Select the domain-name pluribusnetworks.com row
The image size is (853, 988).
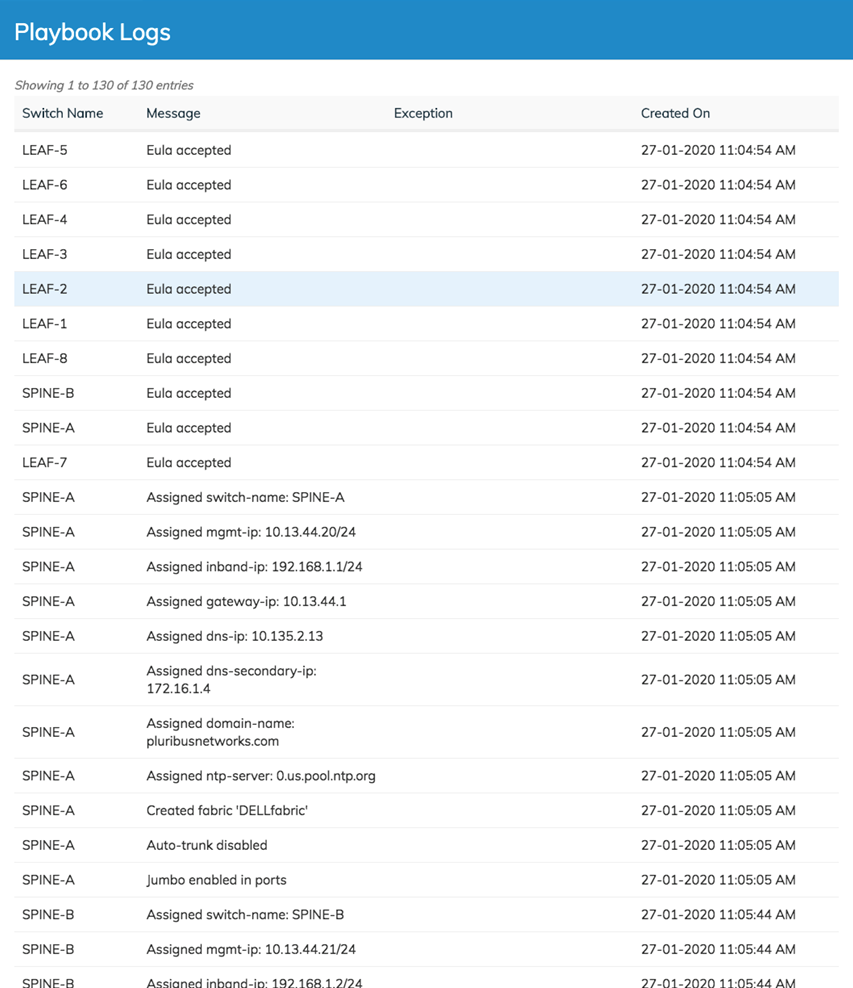[426, 732]
